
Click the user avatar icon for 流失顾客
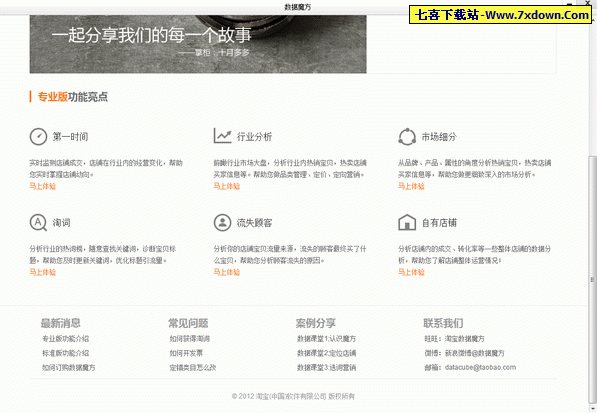(222, 223)
